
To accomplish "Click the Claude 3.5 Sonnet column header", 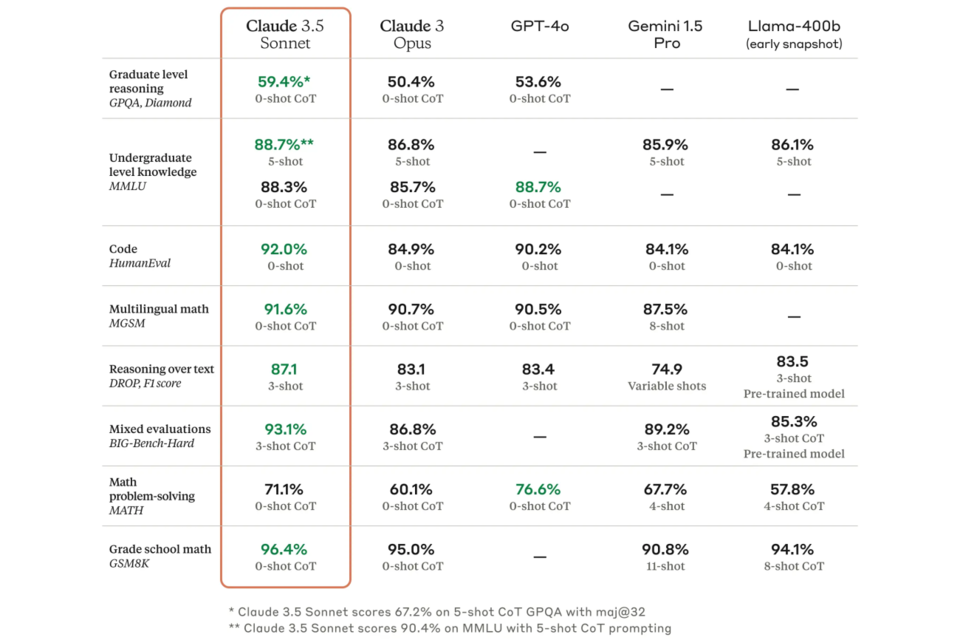I will tap(285, 34).
